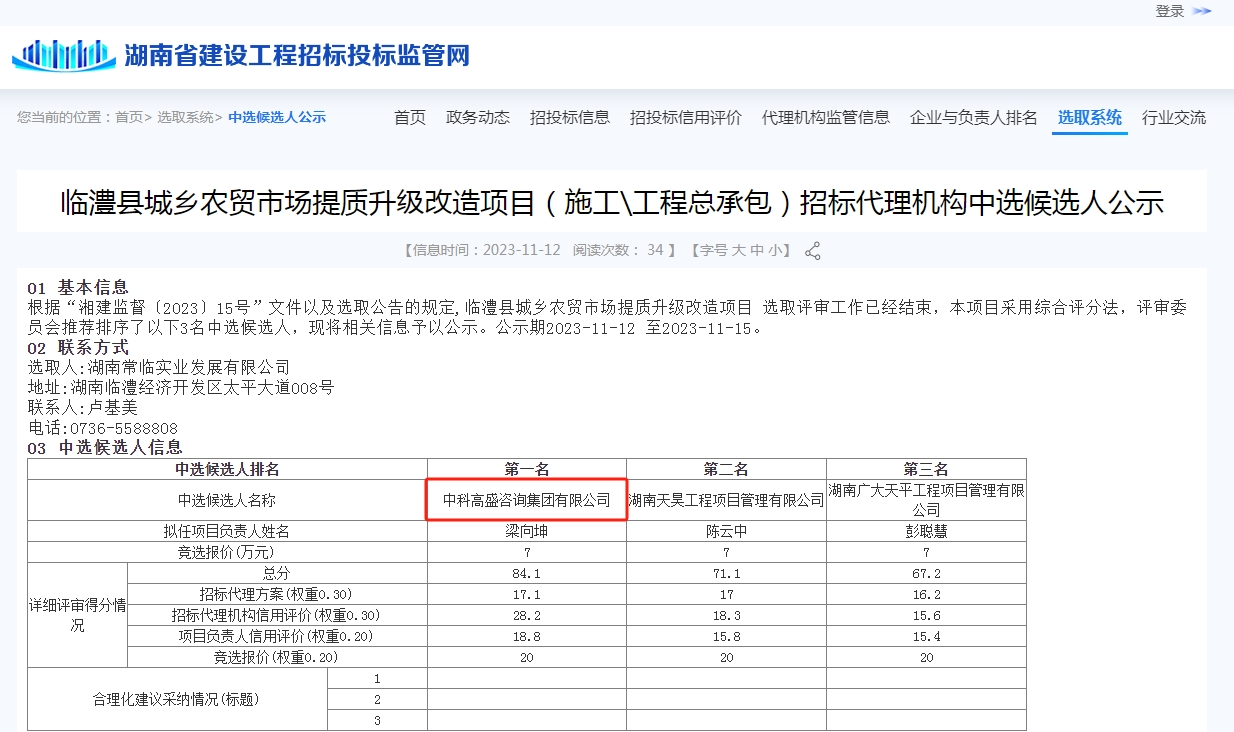
Task: Click the address line 太平大道008号
Action: tap(181, 388)
